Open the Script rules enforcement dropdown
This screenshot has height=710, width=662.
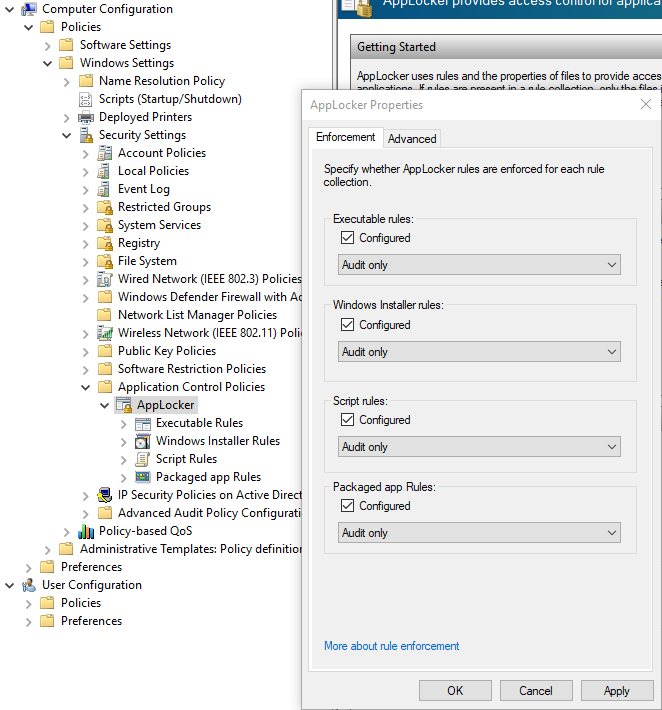(479, 447)
